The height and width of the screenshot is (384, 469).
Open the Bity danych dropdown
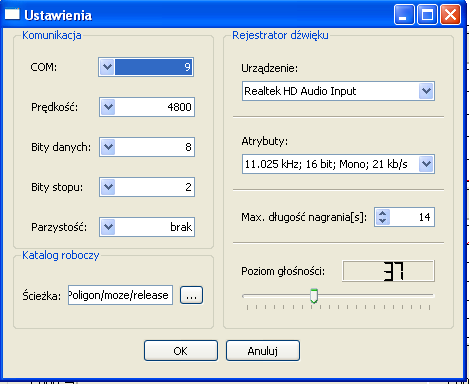[108, 147]
